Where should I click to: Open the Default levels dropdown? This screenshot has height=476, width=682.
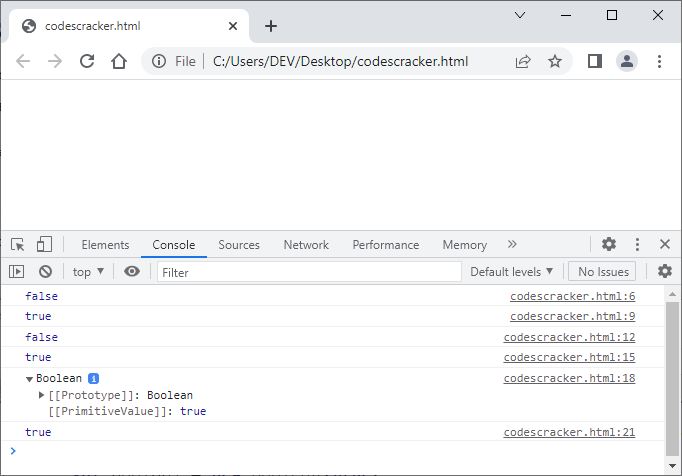pyautogui.click(x=512, y=272)
